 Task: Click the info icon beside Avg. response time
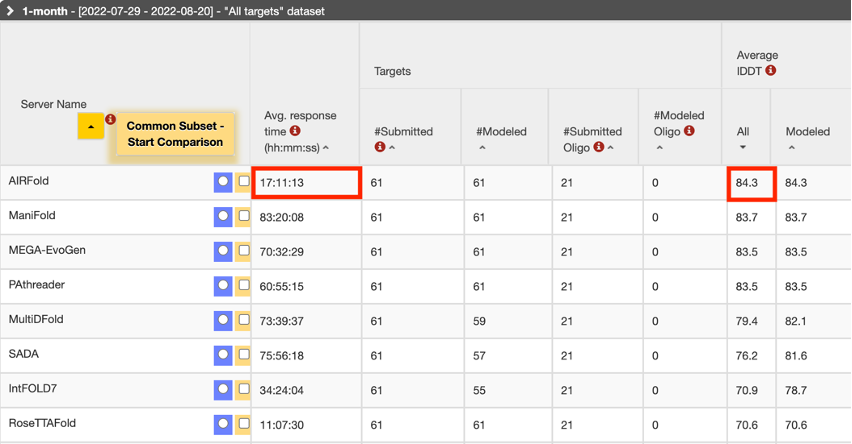[296, 131]
